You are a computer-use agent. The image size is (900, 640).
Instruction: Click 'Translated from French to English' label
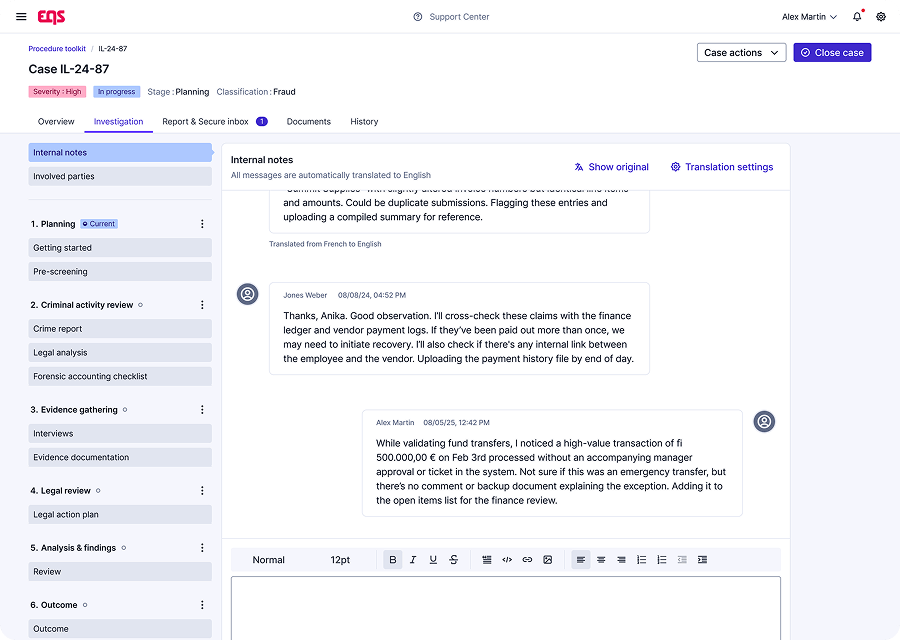coord(325,244)
